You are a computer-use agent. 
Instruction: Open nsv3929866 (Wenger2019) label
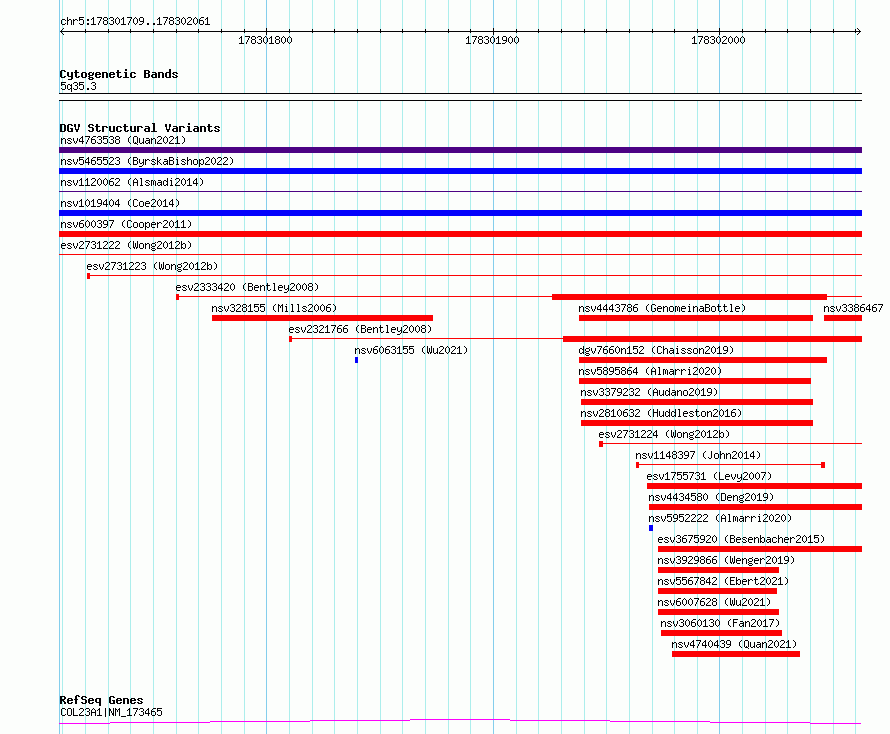pyautogui.click(x=726, y=560)
